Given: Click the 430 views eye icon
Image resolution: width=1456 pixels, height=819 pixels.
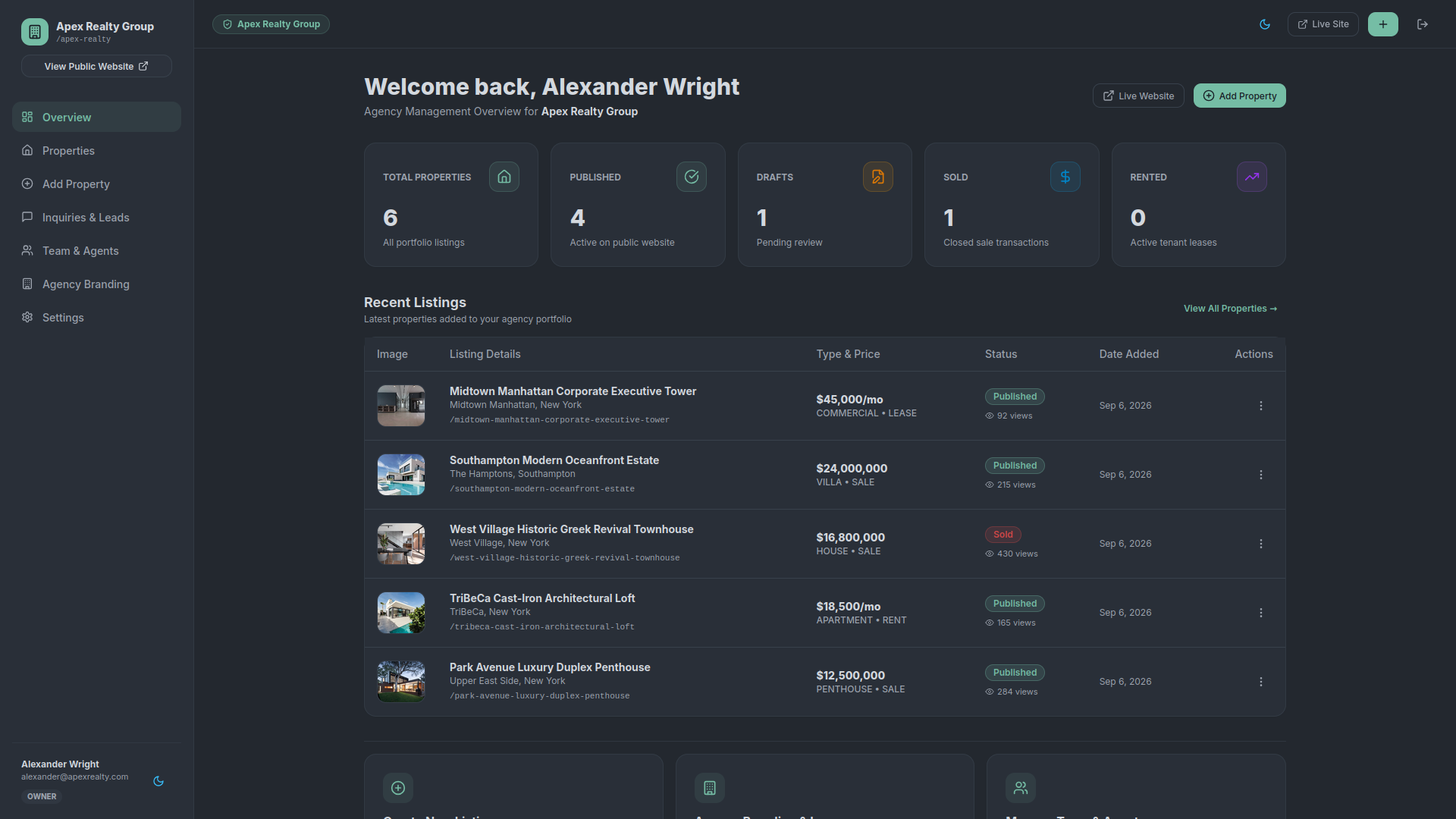Looking at the screenshot, I should pyautogui.click(x=990, y=554).
